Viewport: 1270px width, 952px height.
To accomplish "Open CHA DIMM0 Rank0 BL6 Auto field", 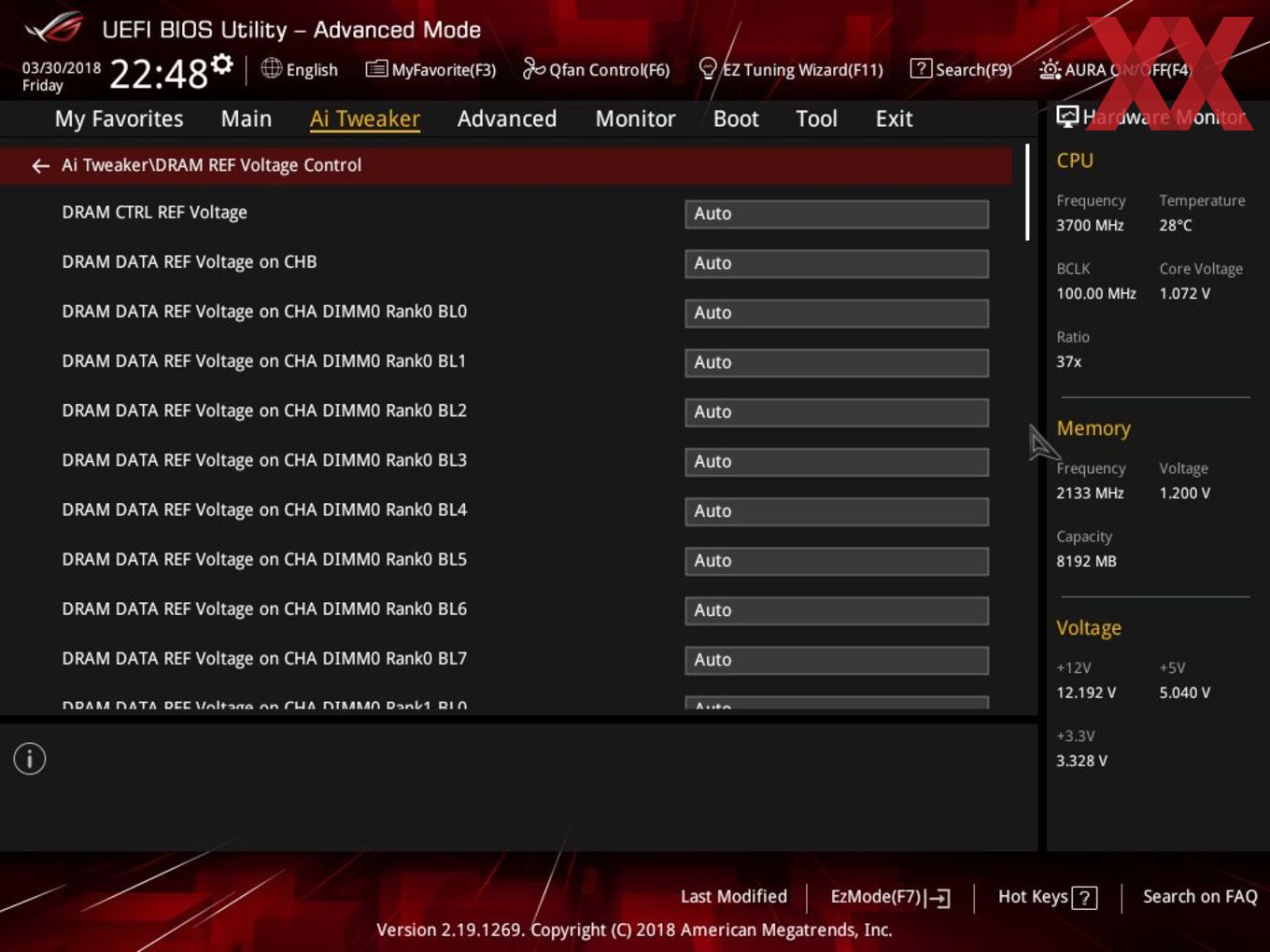I will click(x=837, y=609).
